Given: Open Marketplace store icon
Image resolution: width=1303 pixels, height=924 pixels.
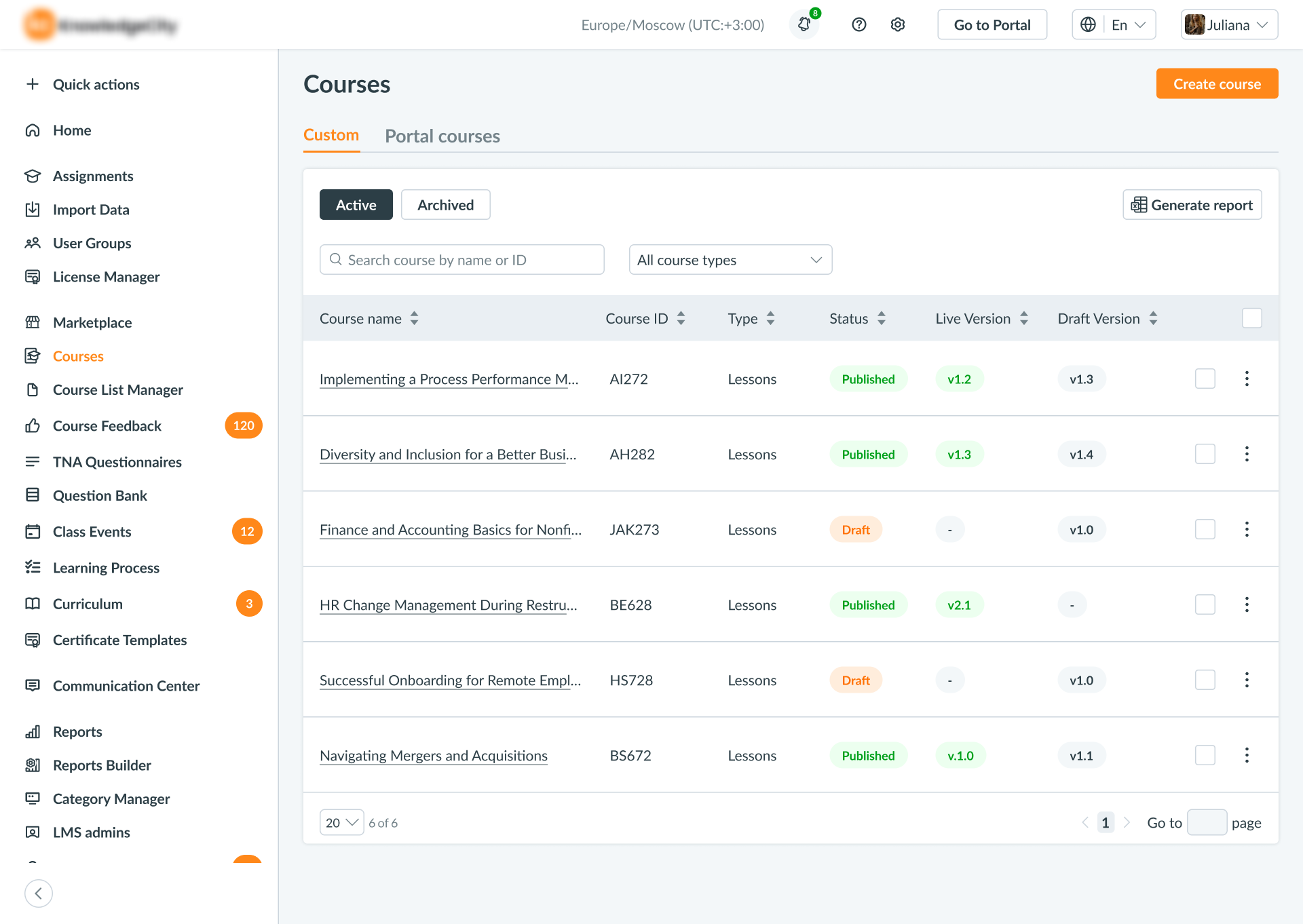Looking at the screenshot, I should [33, 322].
